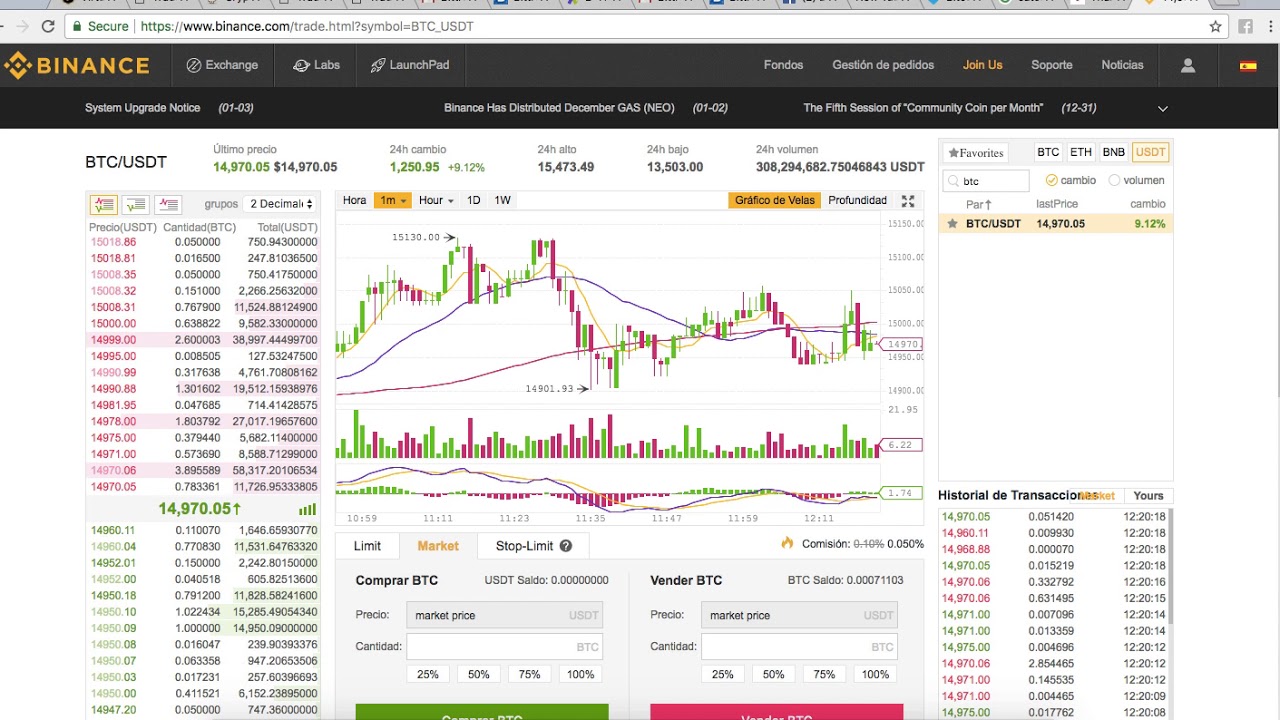Image resolution: width=1280 pixels, height=720 pixels.
Task: Expand chart to fullscreen icon
Action: [908, 201]
